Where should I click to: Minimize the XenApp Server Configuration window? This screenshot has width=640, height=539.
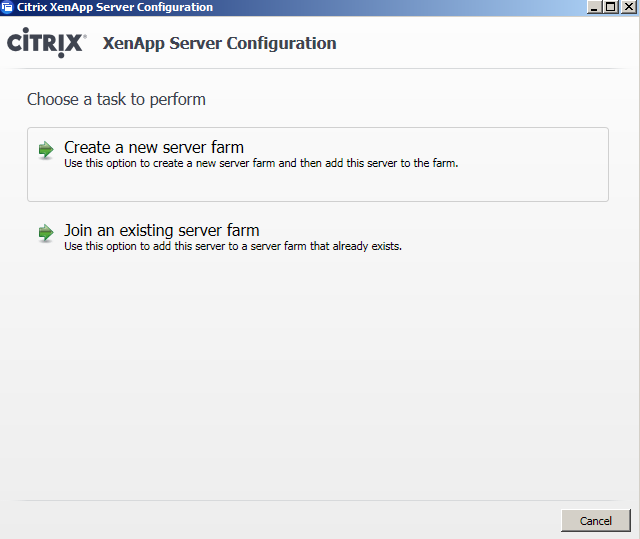(x=594, y=7)
